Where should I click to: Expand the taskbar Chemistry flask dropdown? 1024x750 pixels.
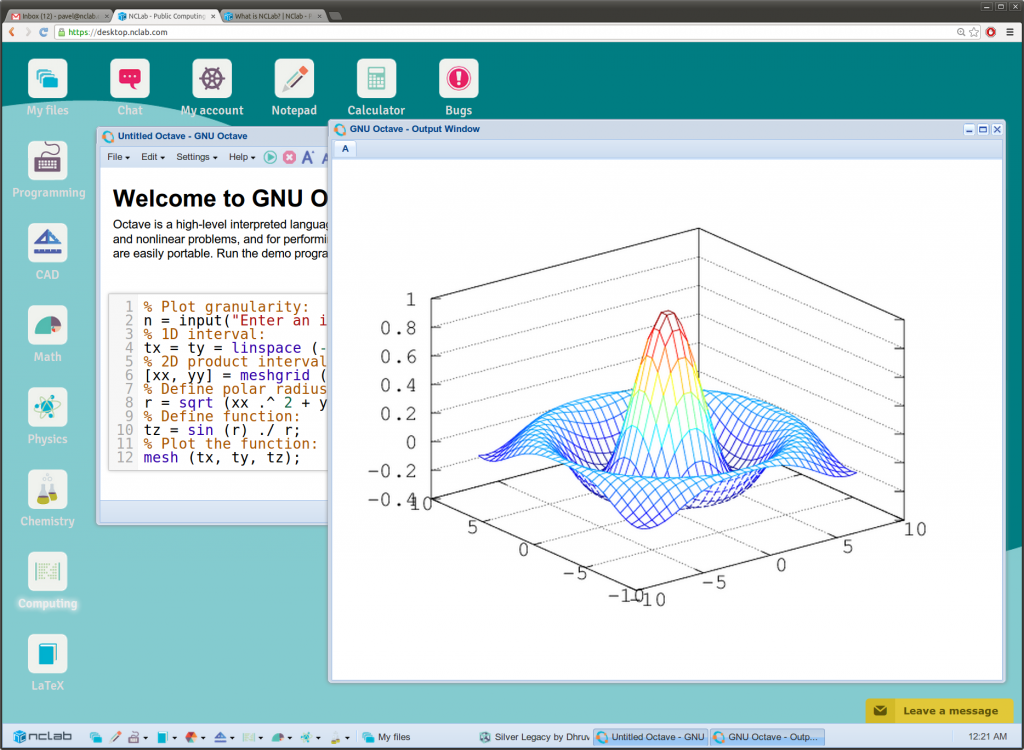point(347,738)
